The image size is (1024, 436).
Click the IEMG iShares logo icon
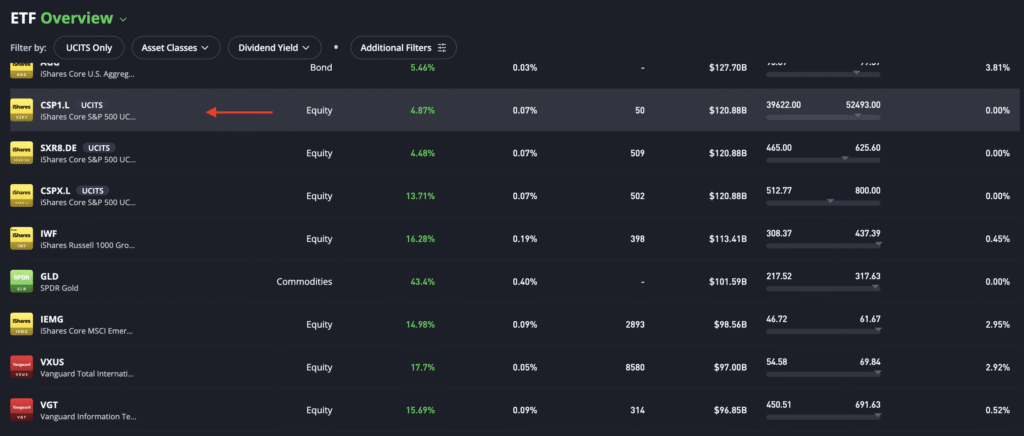(x=22, y=324)
